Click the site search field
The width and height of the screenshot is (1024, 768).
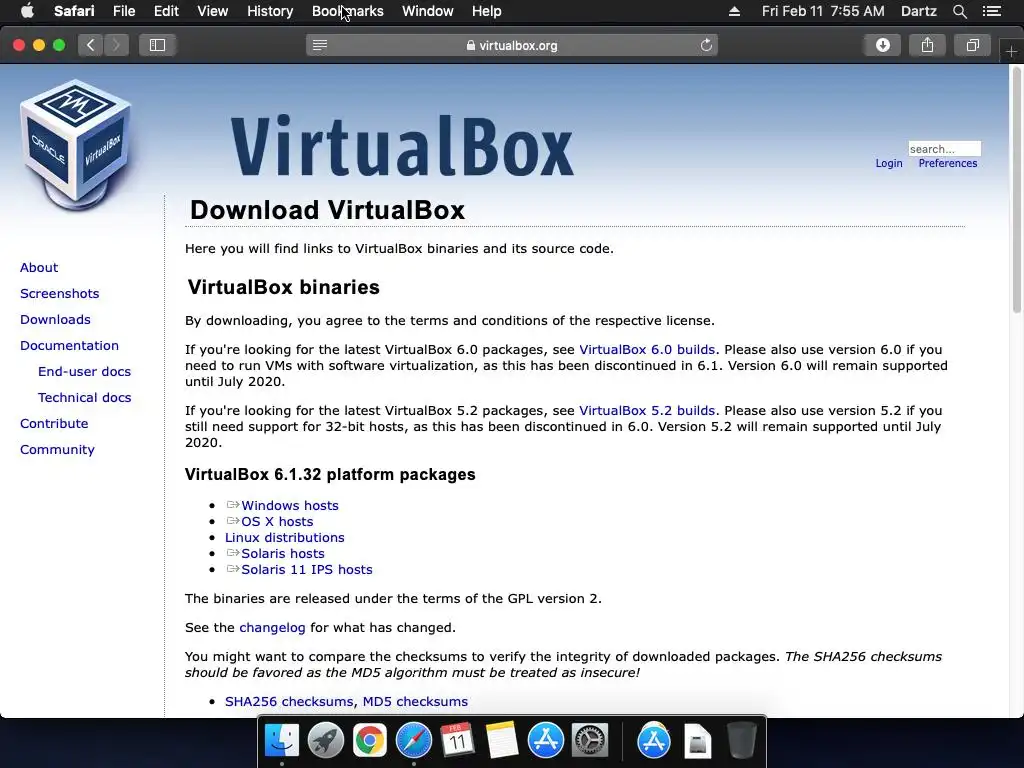(944, 149)
